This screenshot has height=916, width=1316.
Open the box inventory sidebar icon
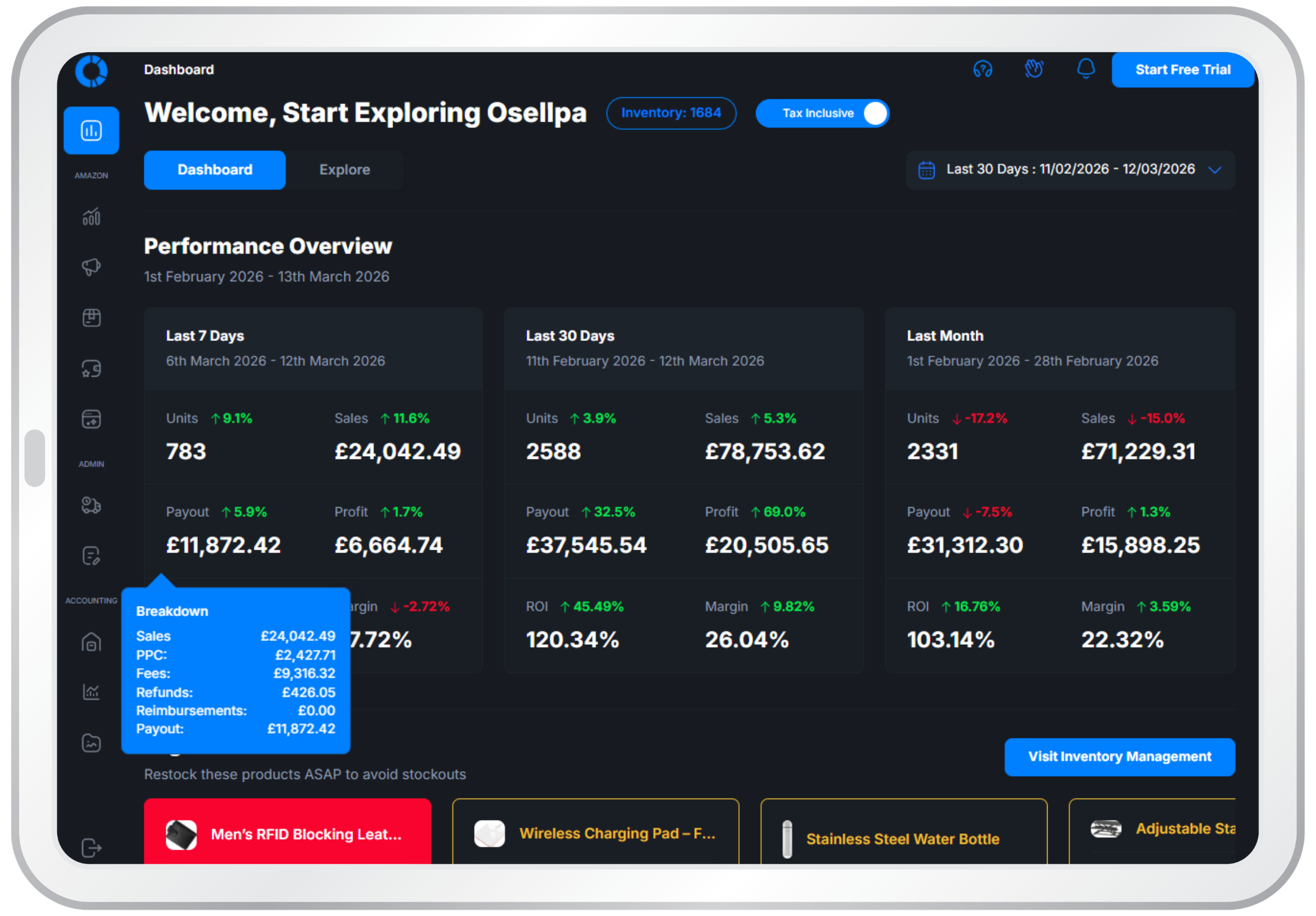tap(91, 317)
